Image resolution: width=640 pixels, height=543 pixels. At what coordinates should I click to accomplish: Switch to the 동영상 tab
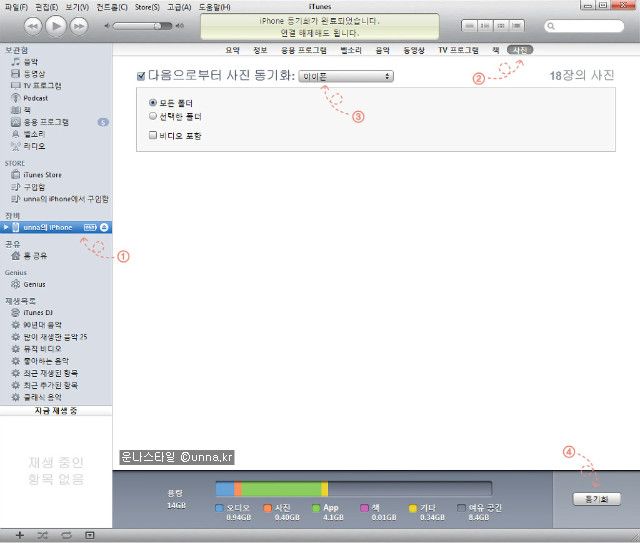[x=414, y=50]
